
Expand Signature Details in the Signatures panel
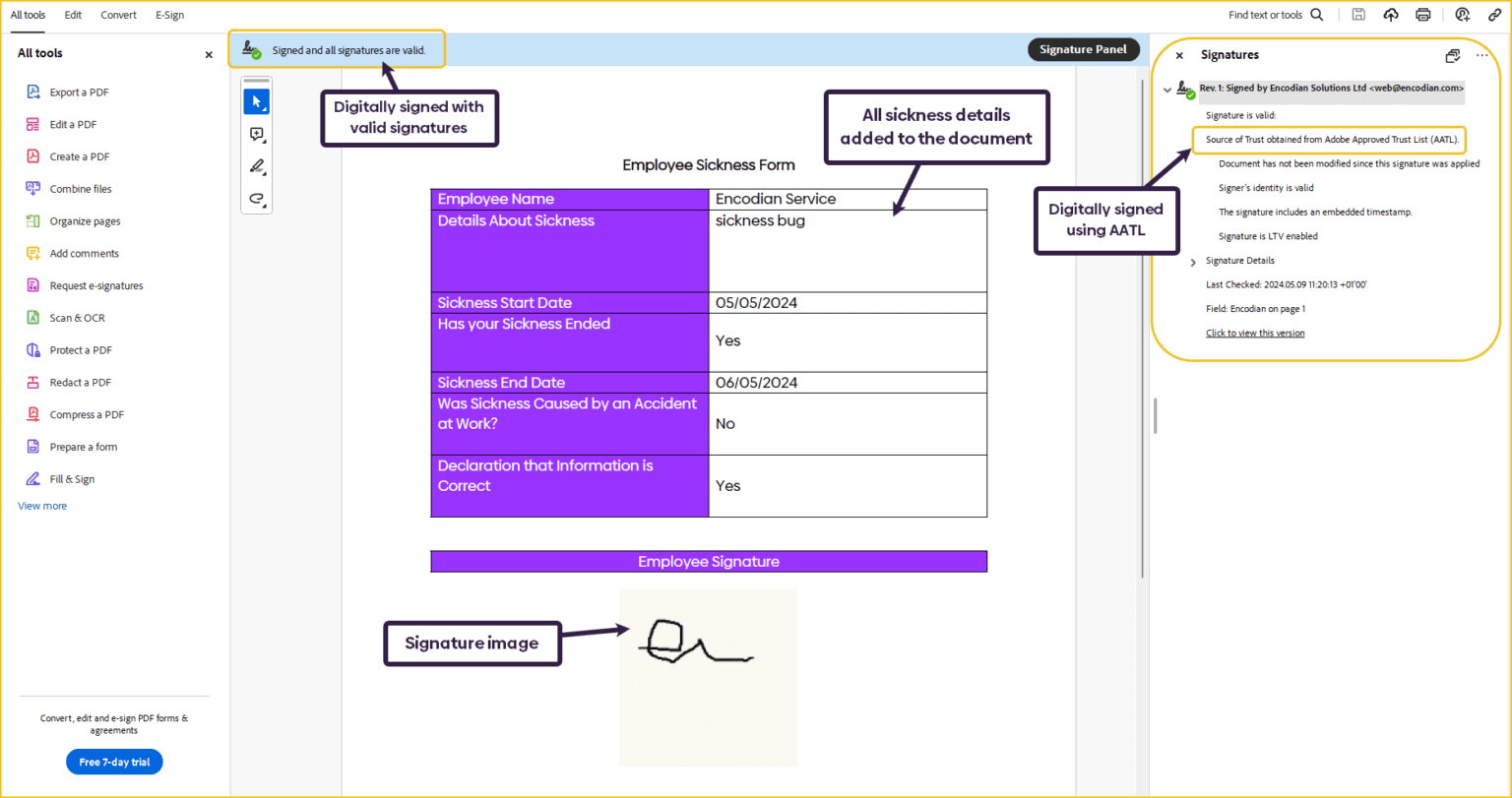point(1192,262)
